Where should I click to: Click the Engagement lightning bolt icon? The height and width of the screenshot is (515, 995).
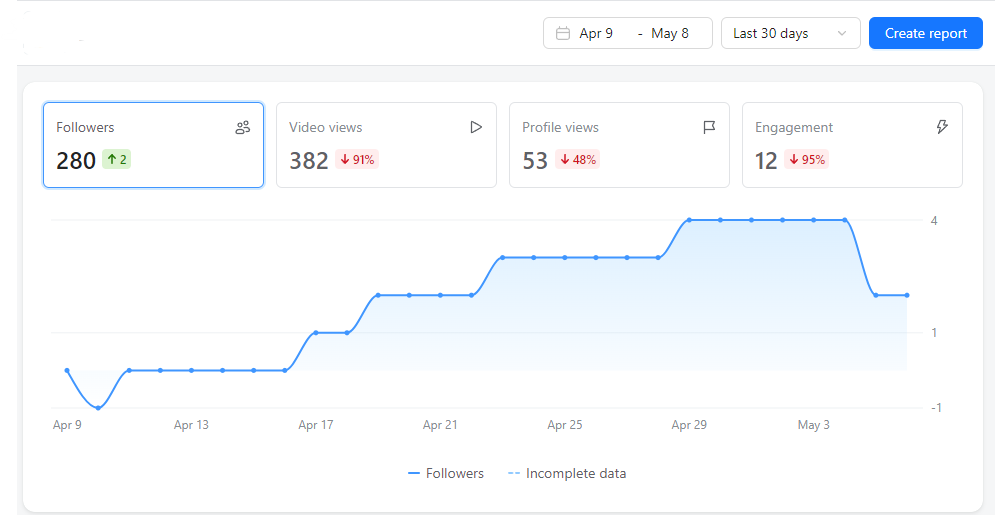click(x=941, y=127)
